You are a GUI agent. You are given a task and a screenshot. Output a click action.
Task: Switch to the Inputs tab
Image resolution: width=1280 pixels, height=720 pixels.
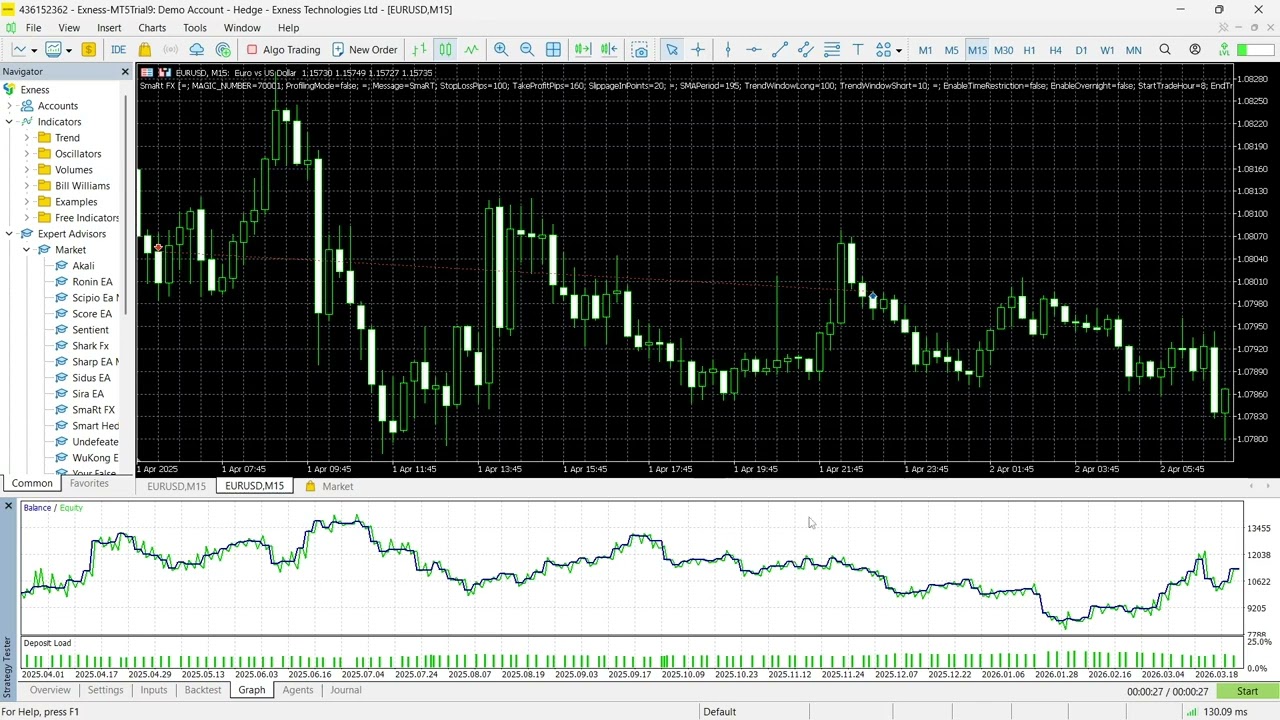(154, 690)
